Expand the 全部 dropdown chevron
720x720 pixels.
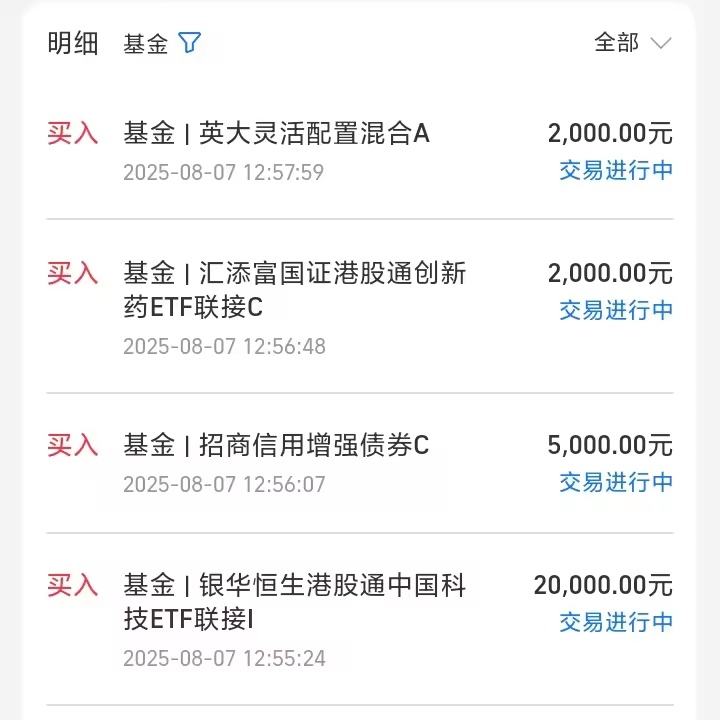pyautogui.click(x=660, y=43)
